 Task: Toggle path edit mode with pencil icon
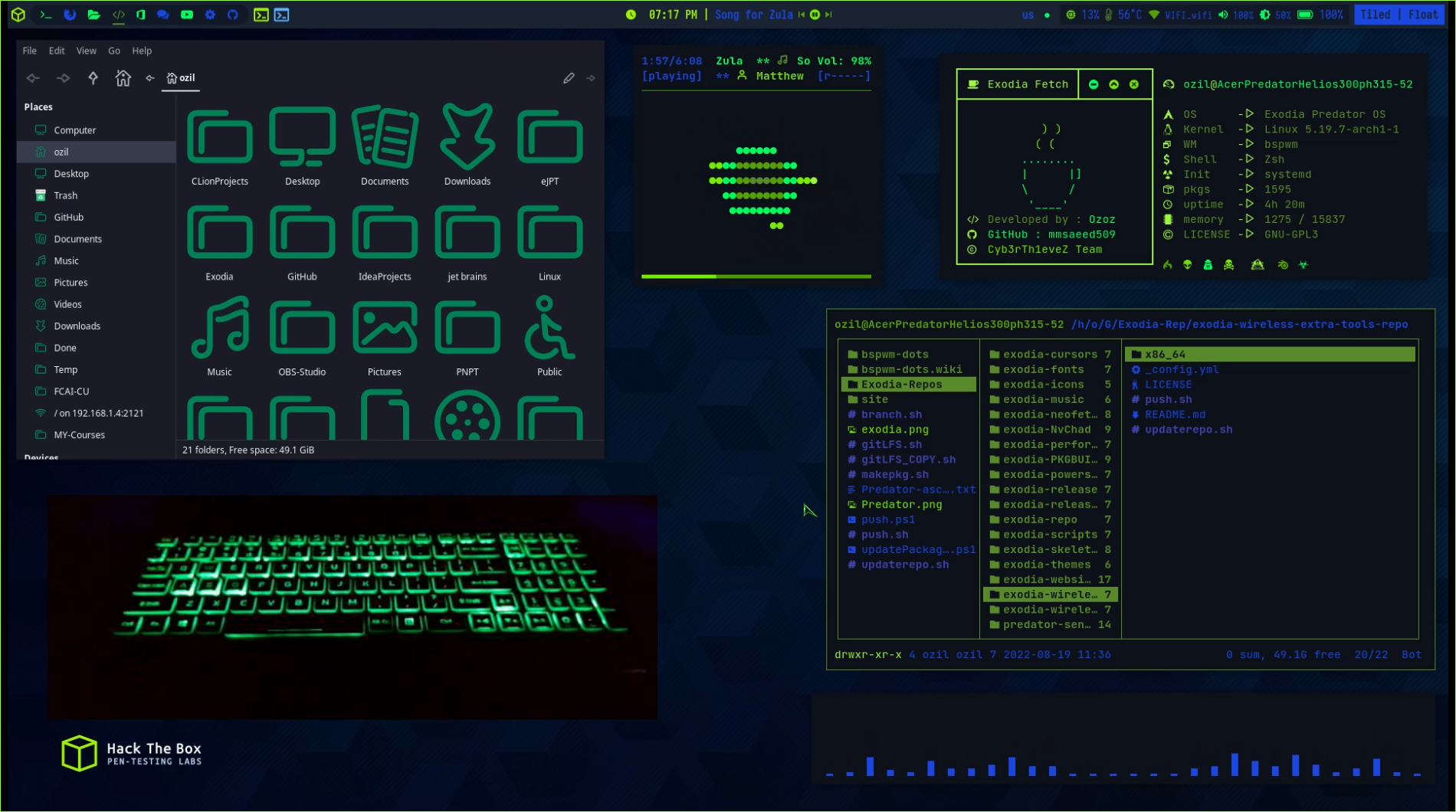click(569, 77)
